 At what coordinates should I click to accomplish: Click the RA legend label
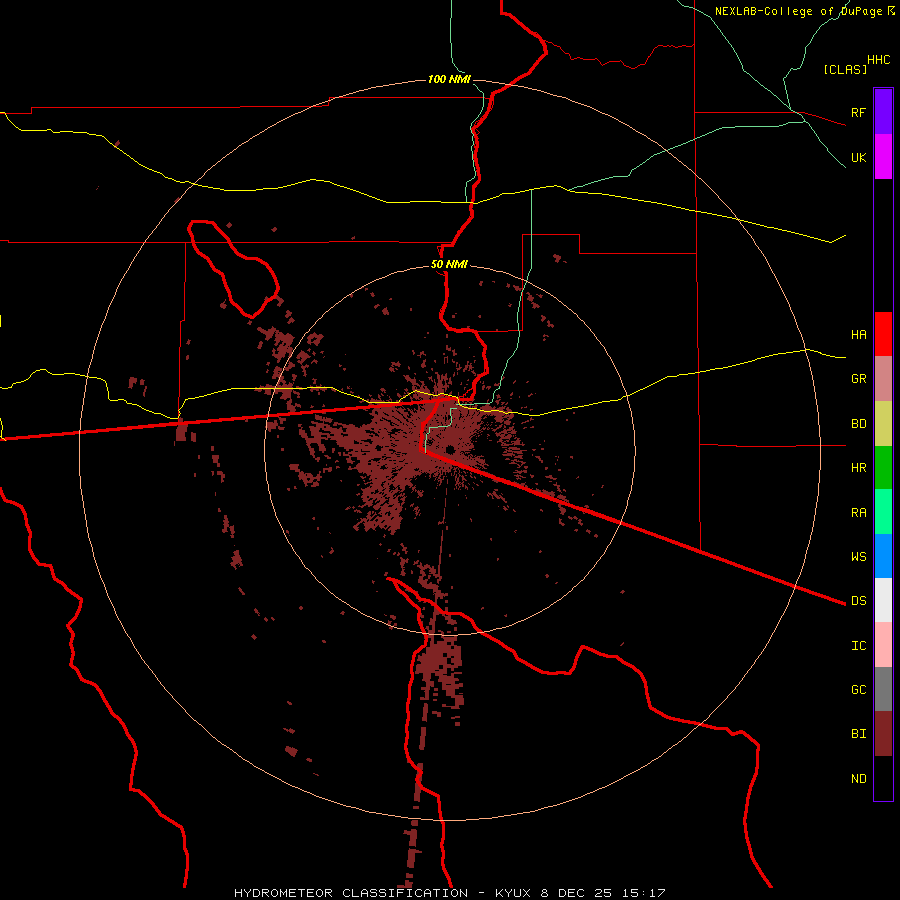click(858, 512)
